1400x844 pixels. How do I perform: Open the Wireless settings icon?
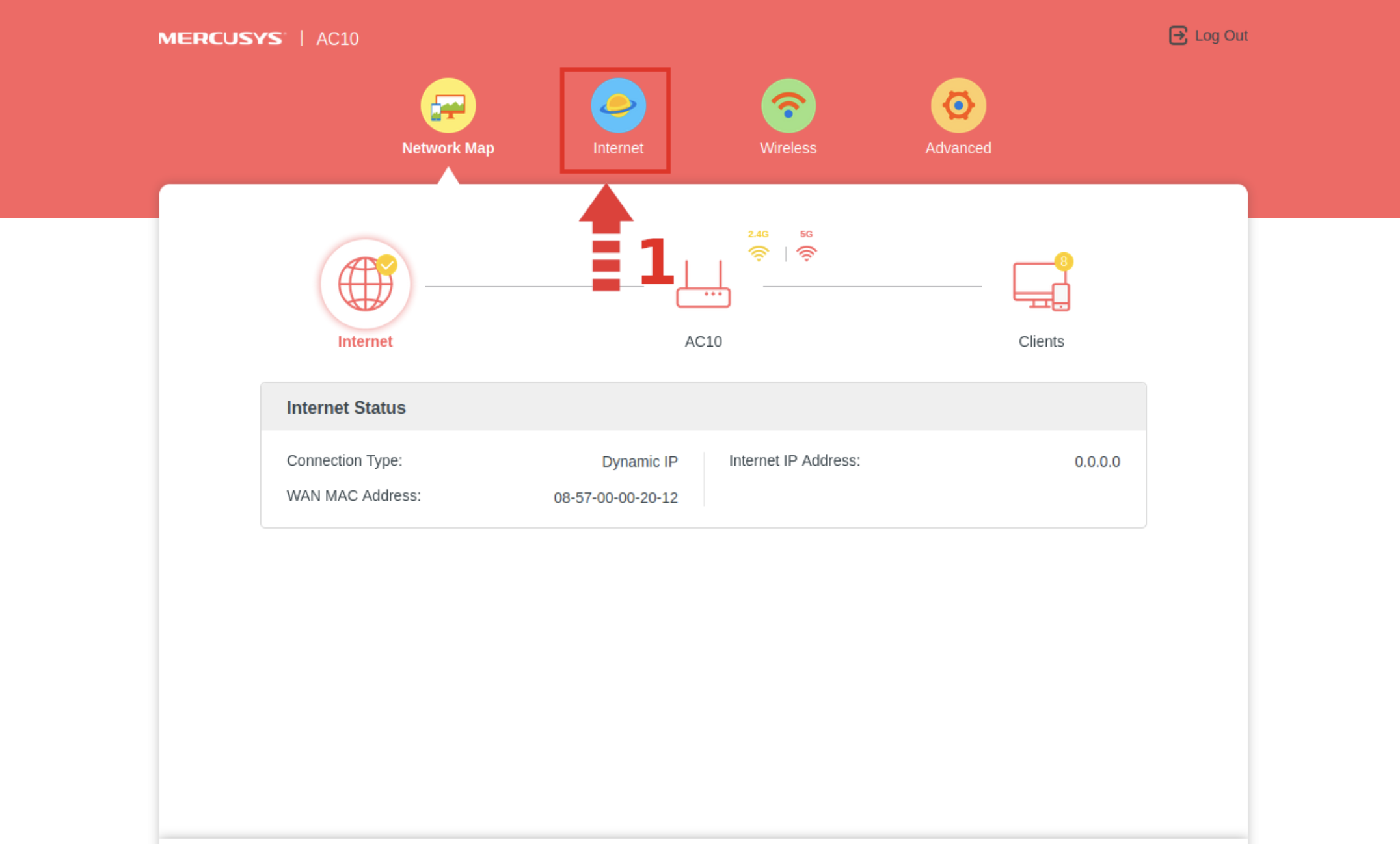click(788, 105)
